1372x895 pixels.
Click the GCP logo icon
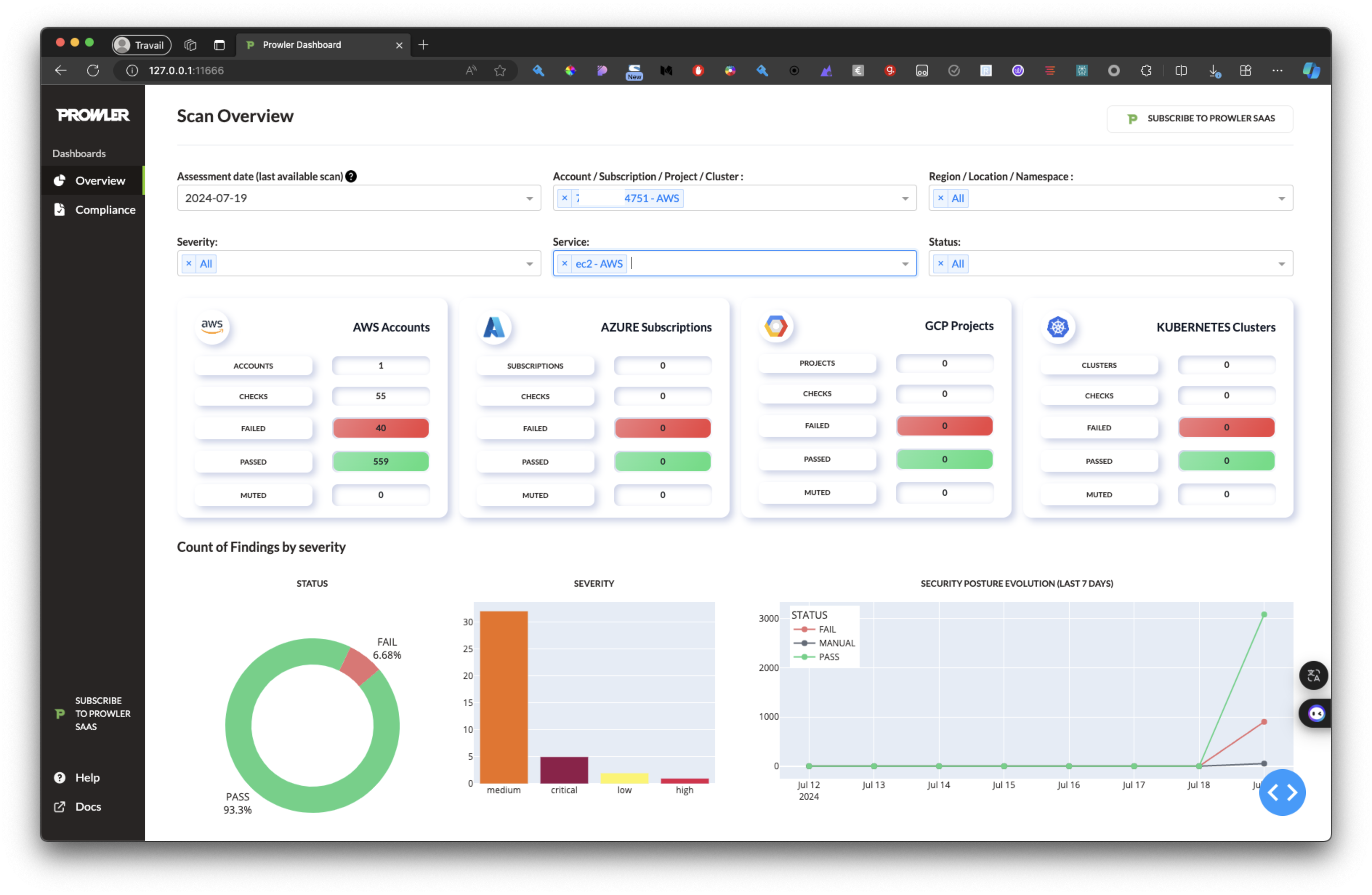(x=776, y=326)
